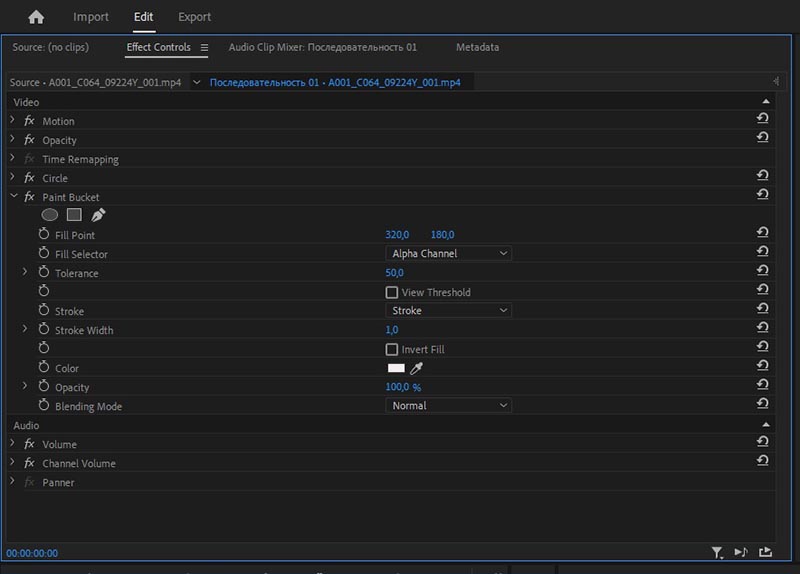The width and height of the screenshot is (800, 574).
Task: Enable the View Threshold checkbox
Action: pos(392,292)
